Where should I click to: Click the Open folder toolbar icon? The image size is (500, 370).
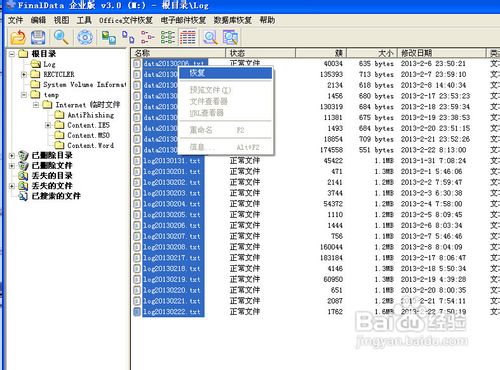coord(18,37)
